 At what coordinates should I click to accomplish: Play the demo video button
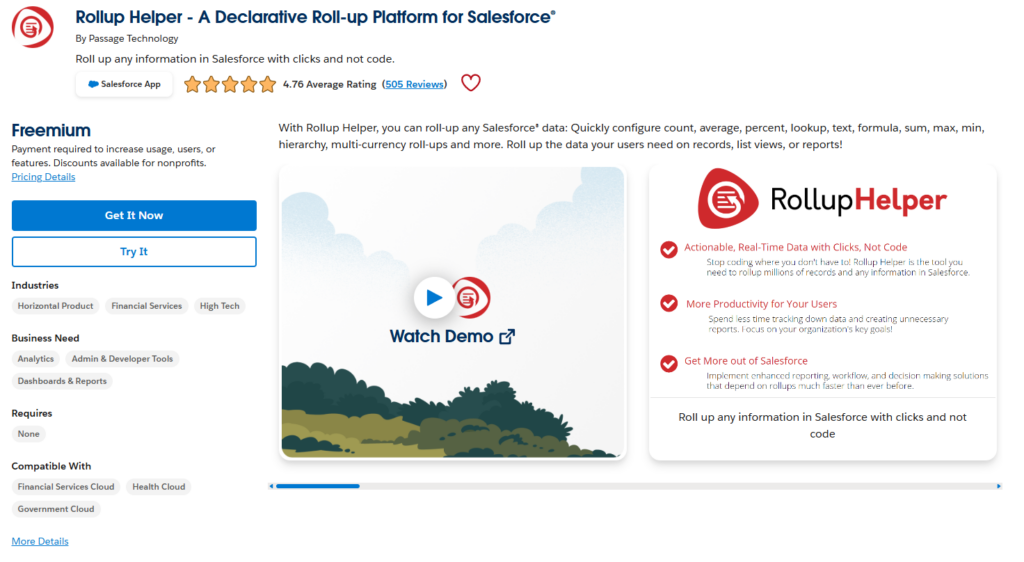(433, 298)
